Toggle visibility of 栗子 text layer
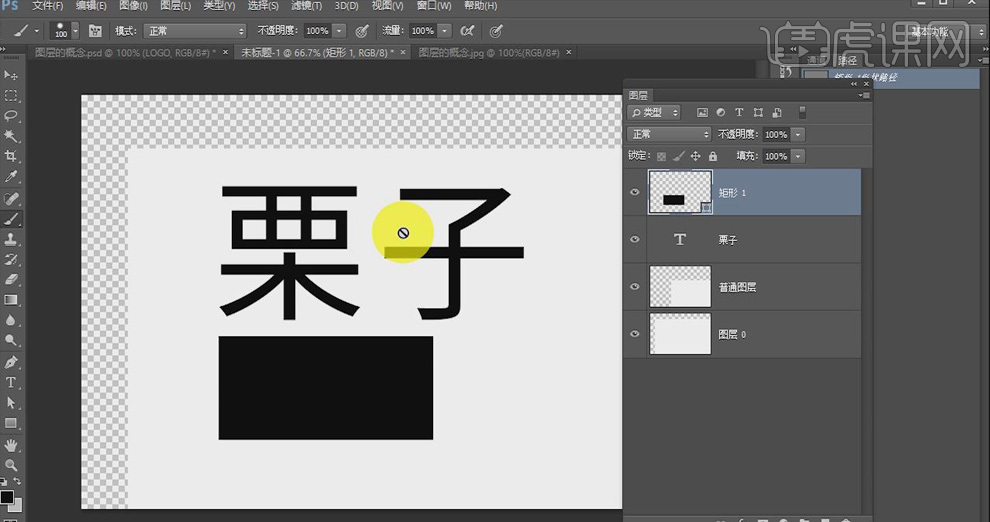This screenshot has width=990, height=522. click(x=635, y=240)
